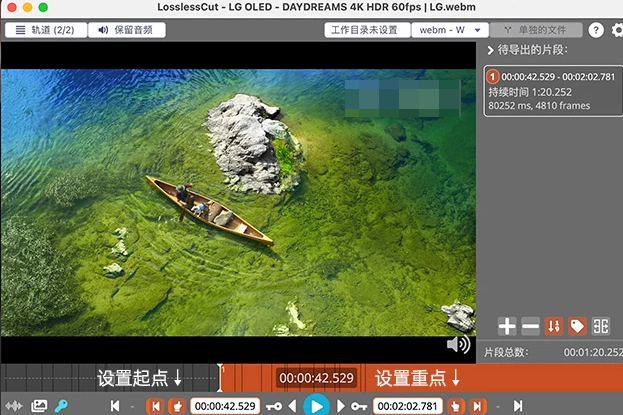Seek to the previous keyframe
The height and width of the screenshot is (415, 623).
click(274, 406)
